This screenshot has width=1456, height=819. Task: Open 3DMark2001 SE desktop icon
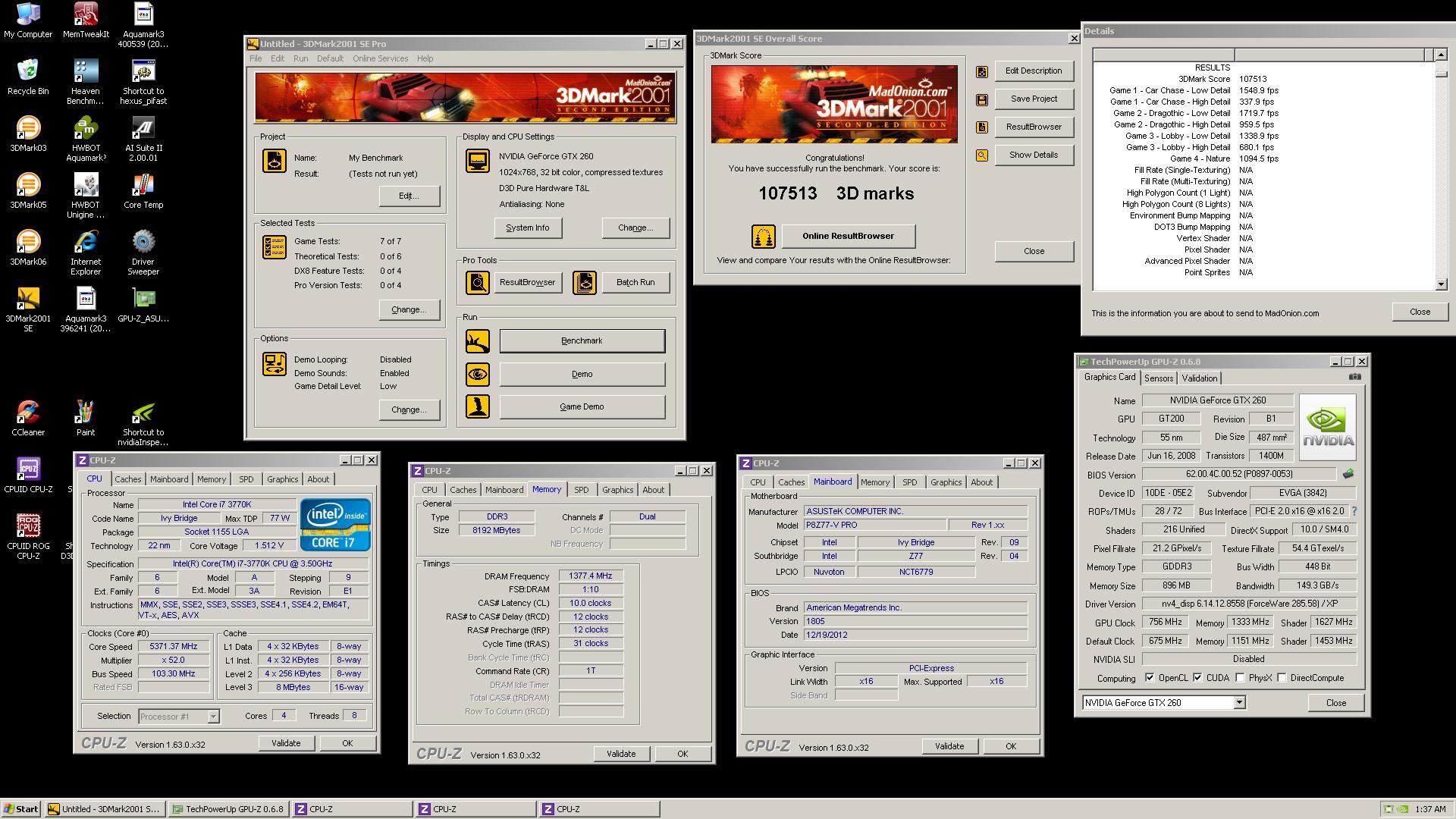(28, 309)
